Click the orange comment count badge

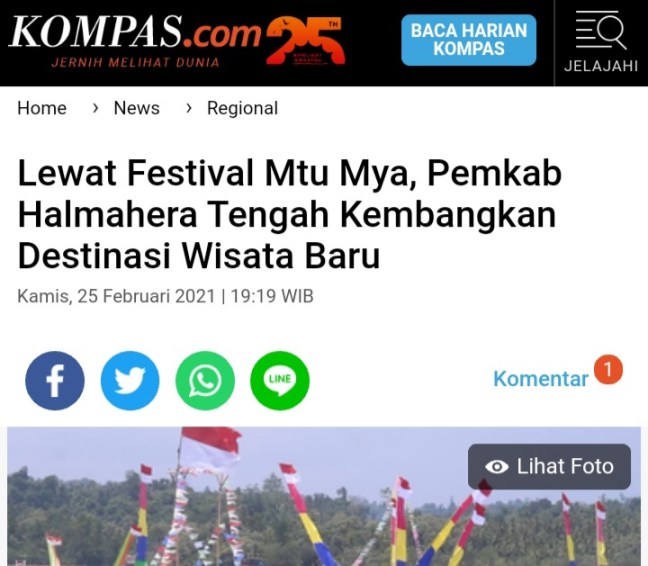[608, 369]
